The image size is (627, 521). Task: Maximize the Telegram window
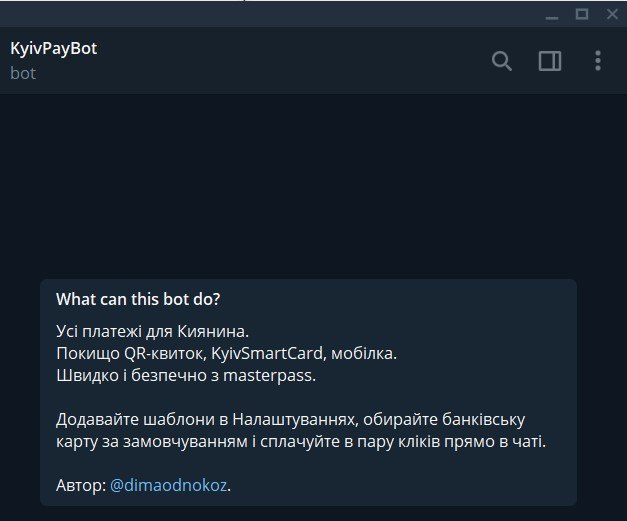click(x=582, y=14)
